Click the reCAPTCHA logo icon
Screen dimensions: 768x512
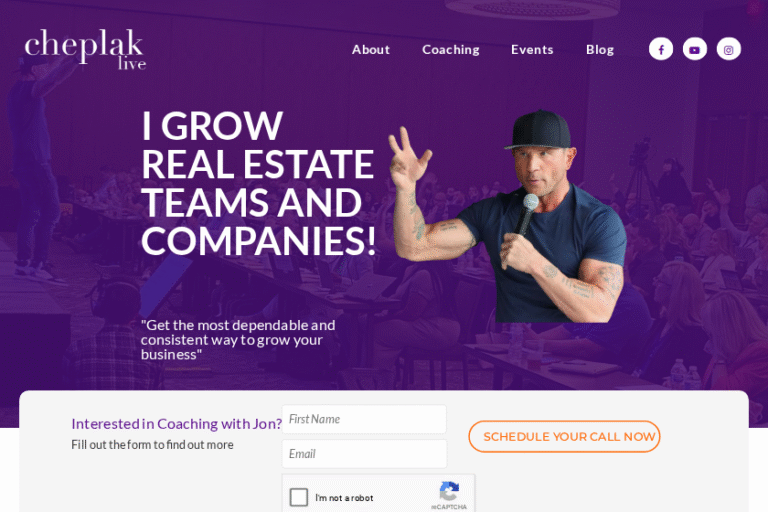(x=449, y=491)
